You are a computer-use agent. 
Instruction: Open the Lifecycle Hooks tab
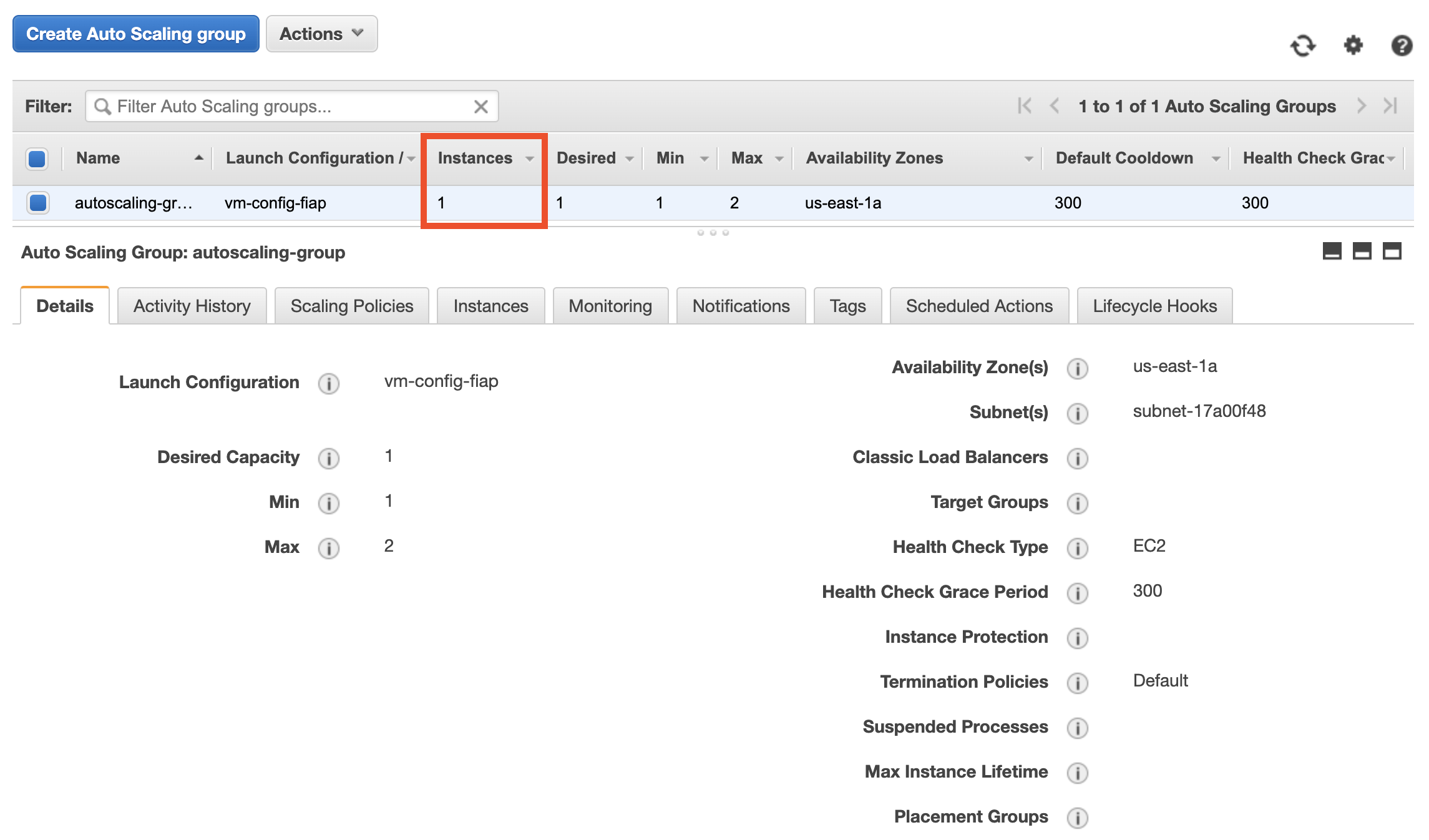[x=1154, y=306]
